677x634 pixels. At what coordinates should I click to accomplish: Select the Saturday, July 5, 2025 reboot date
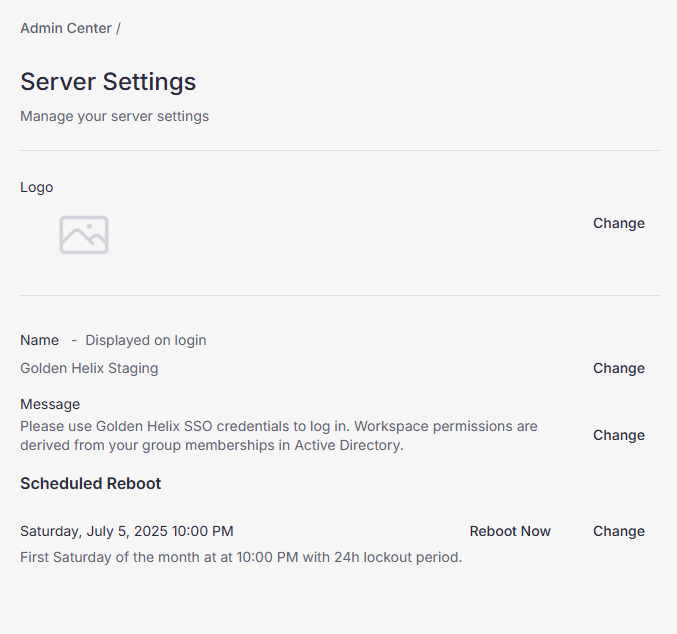point(127,531)
